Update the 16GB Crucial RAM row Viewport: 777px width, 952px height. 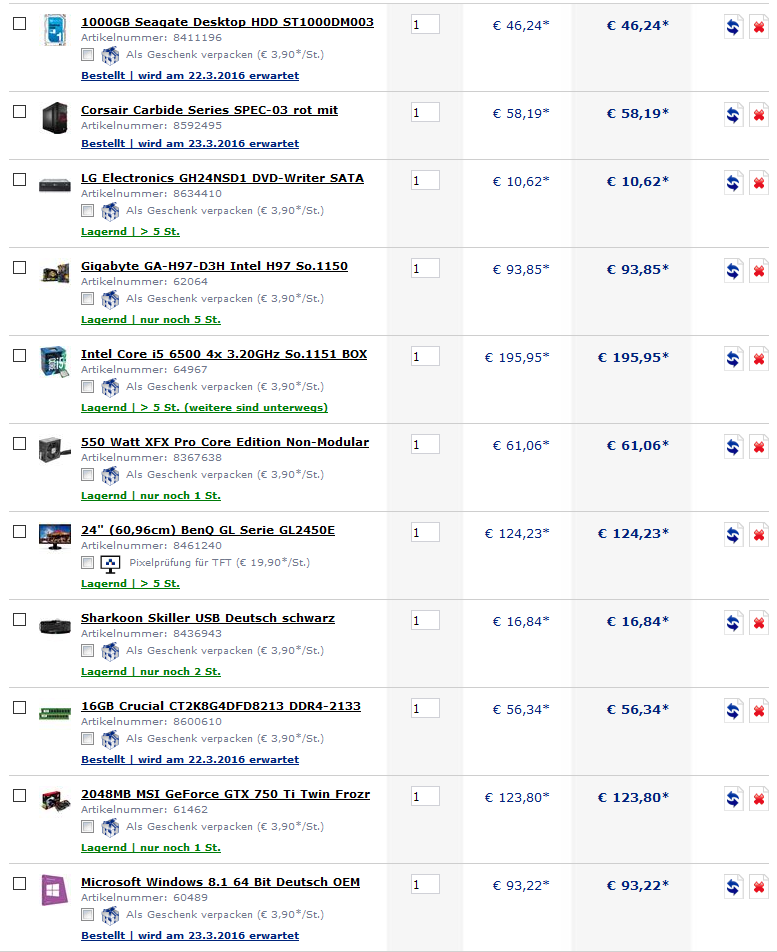[733, 711]
